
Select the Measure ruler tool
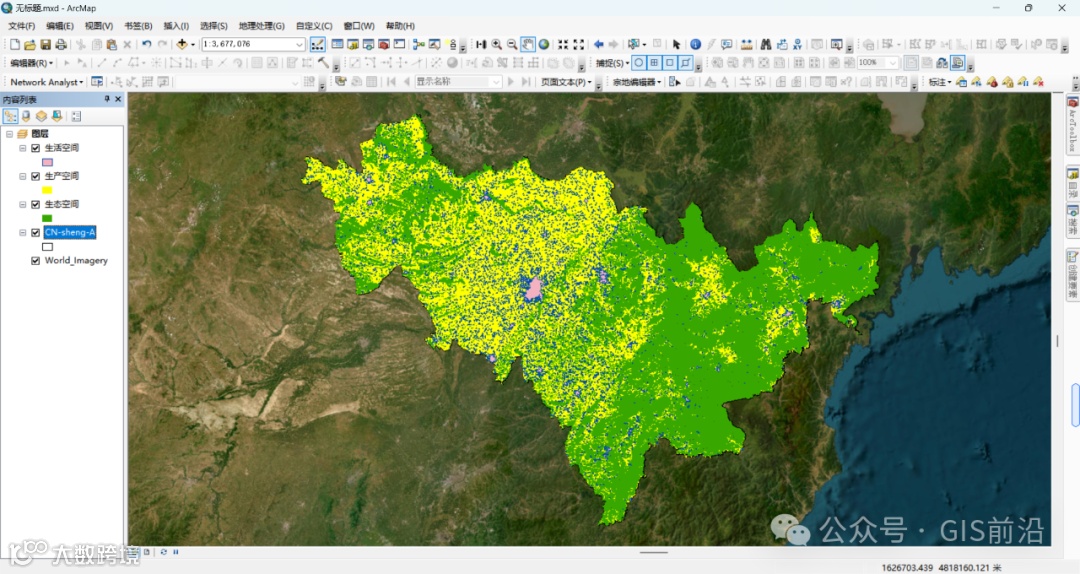[747, 44]
